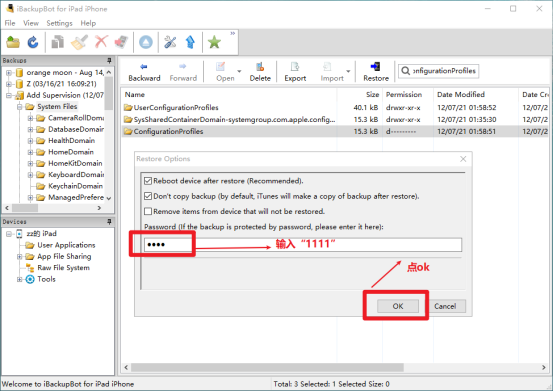
Task: Open the dropdown arrow next to Open
Action: (239, 72)
